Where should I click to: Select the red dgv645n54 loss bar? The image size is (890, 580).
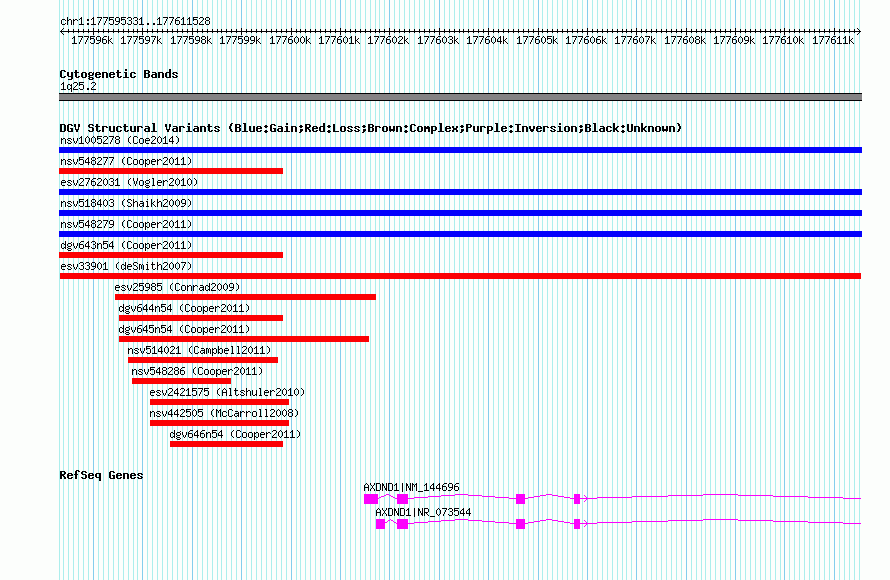pyautogui.click(x=244, y=339)
